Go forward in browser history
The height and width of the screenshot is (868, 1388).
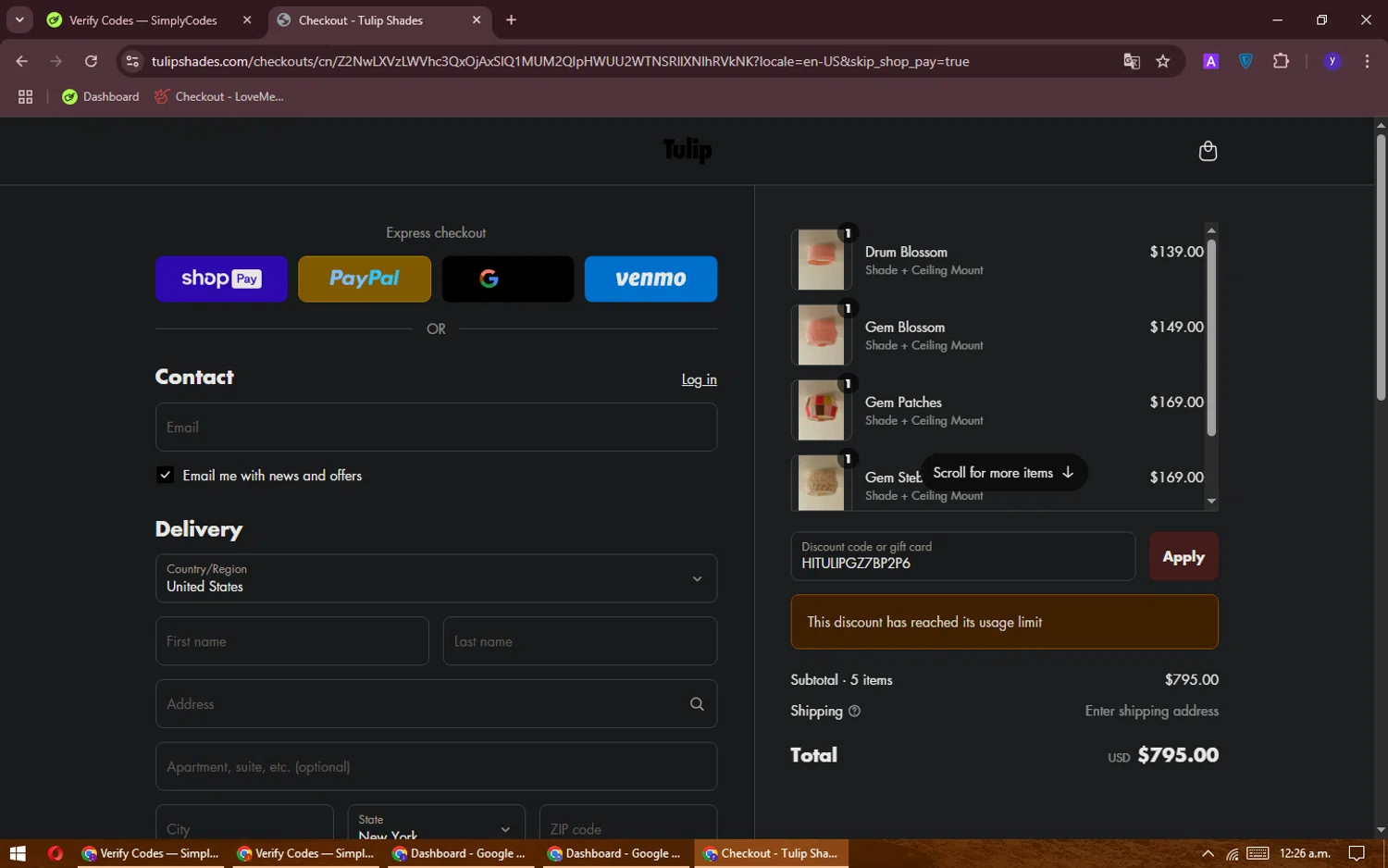(x=56, y=61)
